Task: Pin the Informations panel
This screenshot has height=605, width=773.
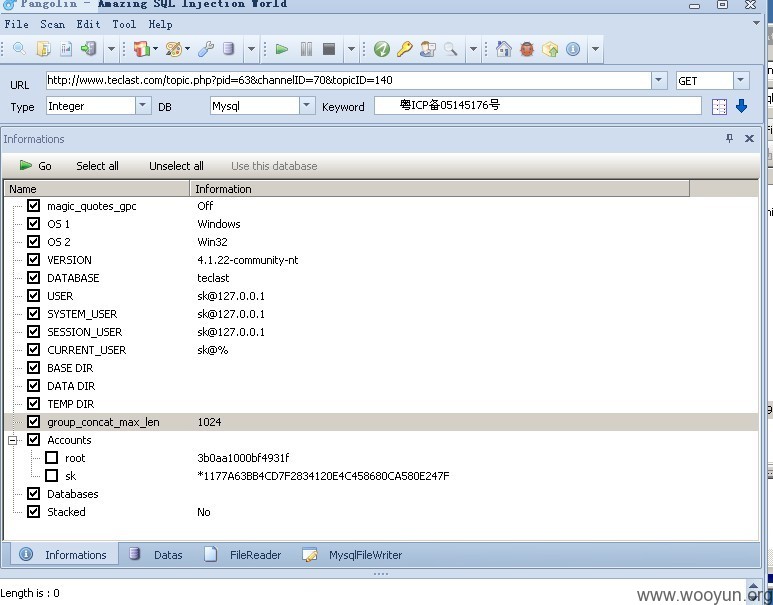Action: click(730, 139)
